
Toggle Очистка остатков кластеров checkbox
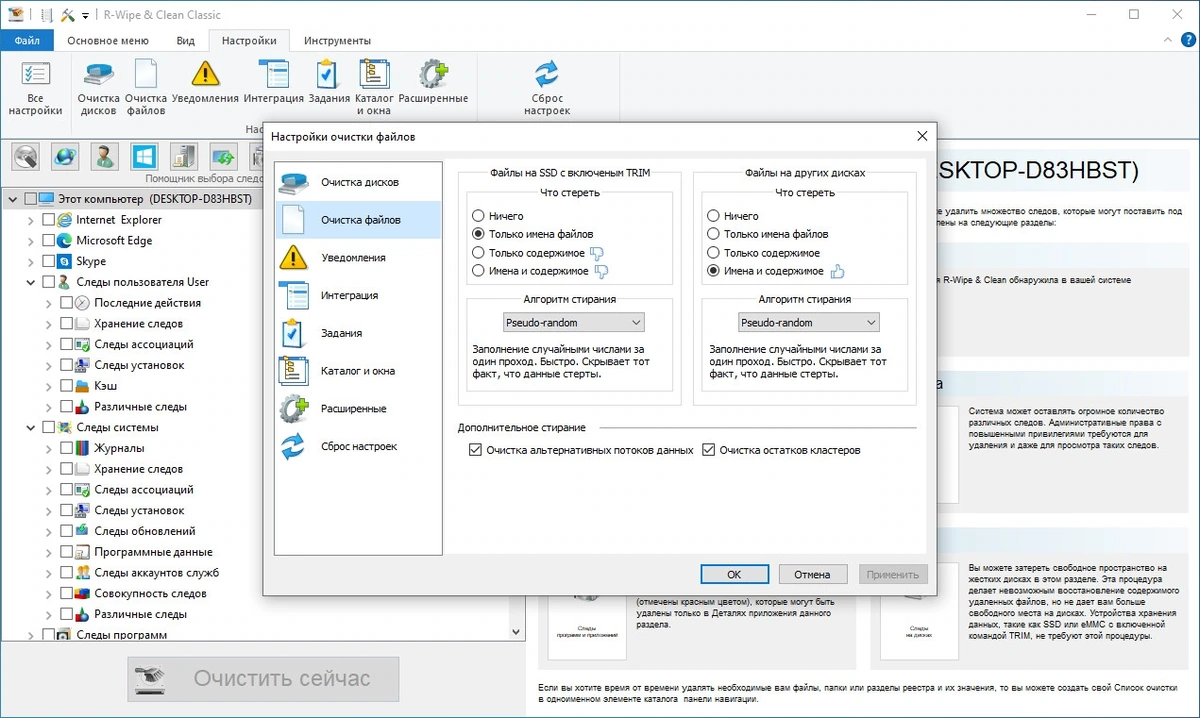click(709, 451)
